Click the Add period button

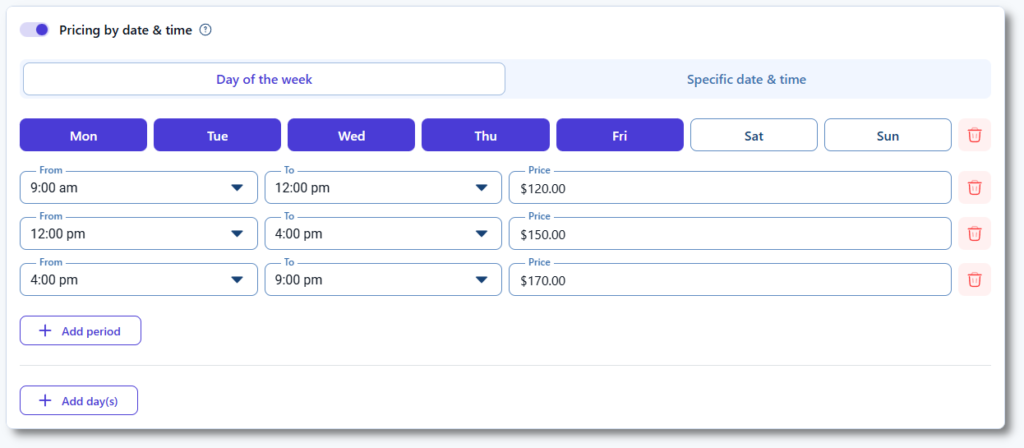(80, 331)
